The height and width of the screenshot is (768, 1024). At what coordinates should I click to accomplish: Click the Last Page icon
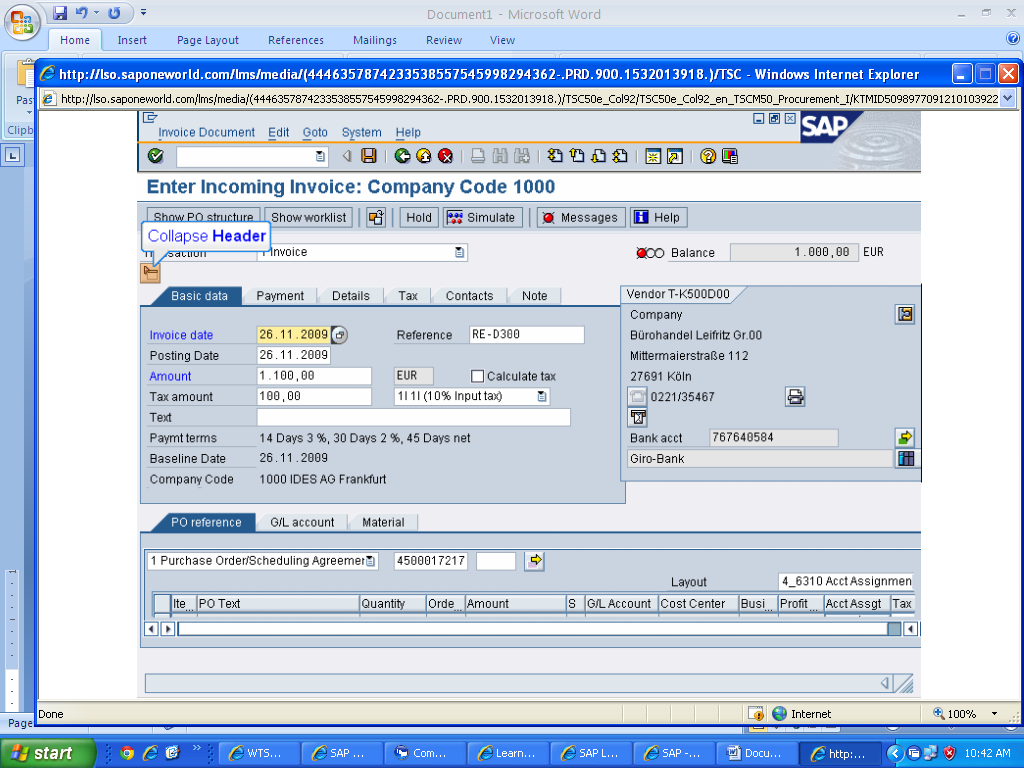(620, 156)
